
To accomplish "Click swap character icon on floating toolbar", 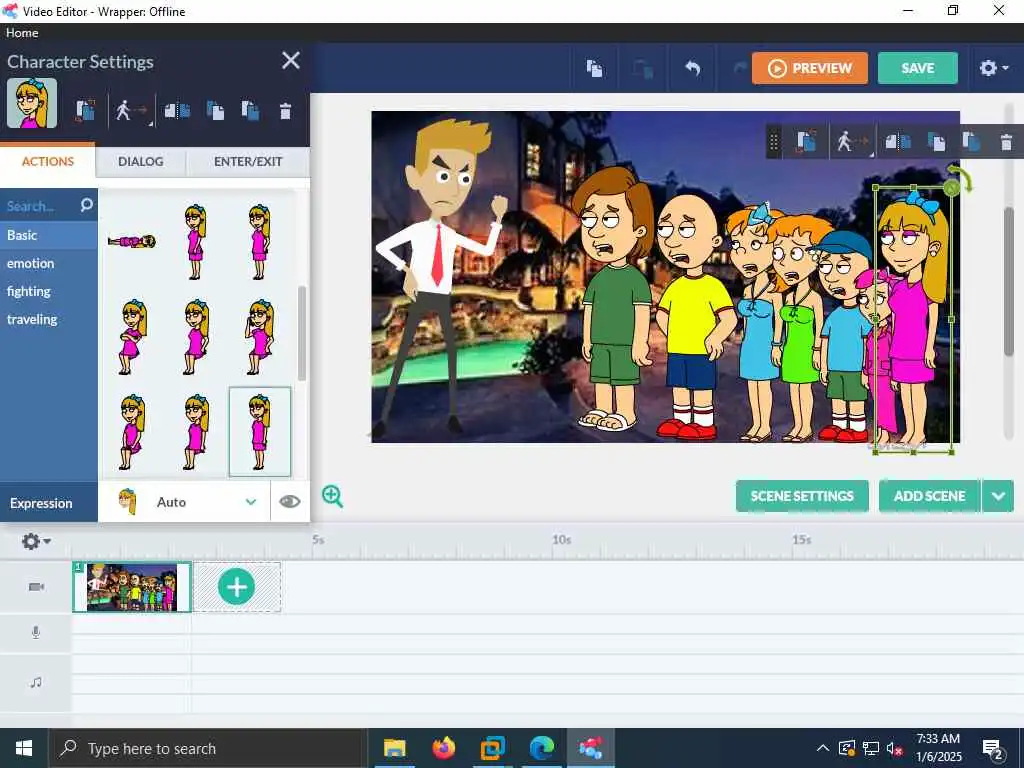I will pyautogui.click(x=806, y=142).
